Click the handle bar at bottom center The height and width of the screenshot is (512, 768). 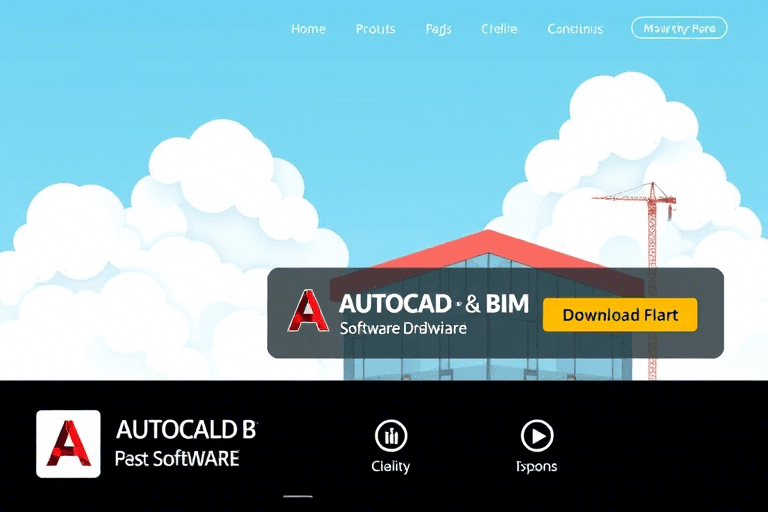(x=298, y=496)
